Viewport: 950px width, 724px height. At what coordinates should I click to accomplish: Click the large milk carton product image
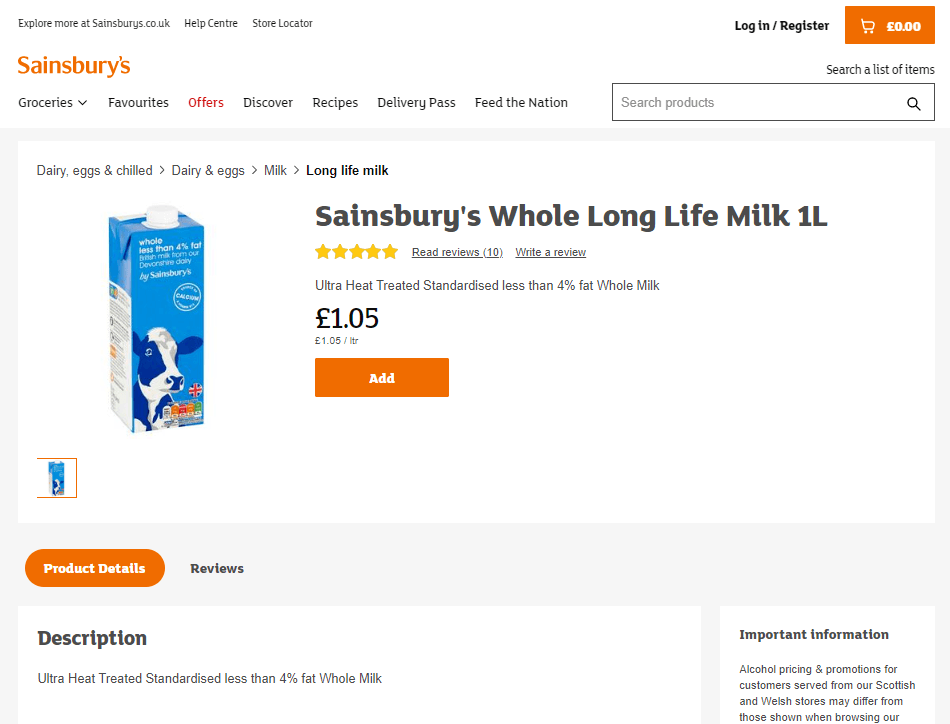tap(158, 319)
